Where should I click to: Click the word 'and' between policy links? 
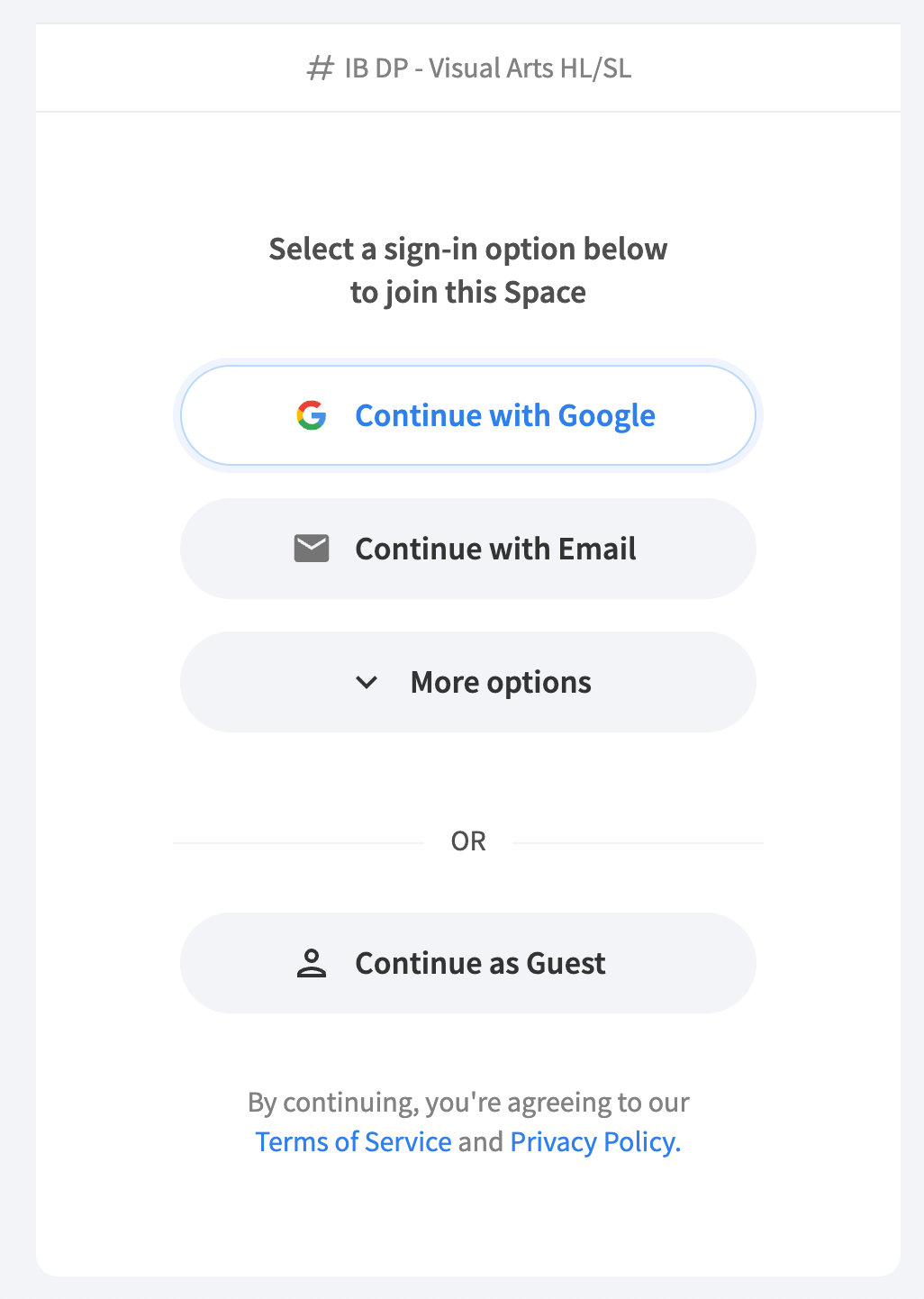click(x=481, y=1141)
